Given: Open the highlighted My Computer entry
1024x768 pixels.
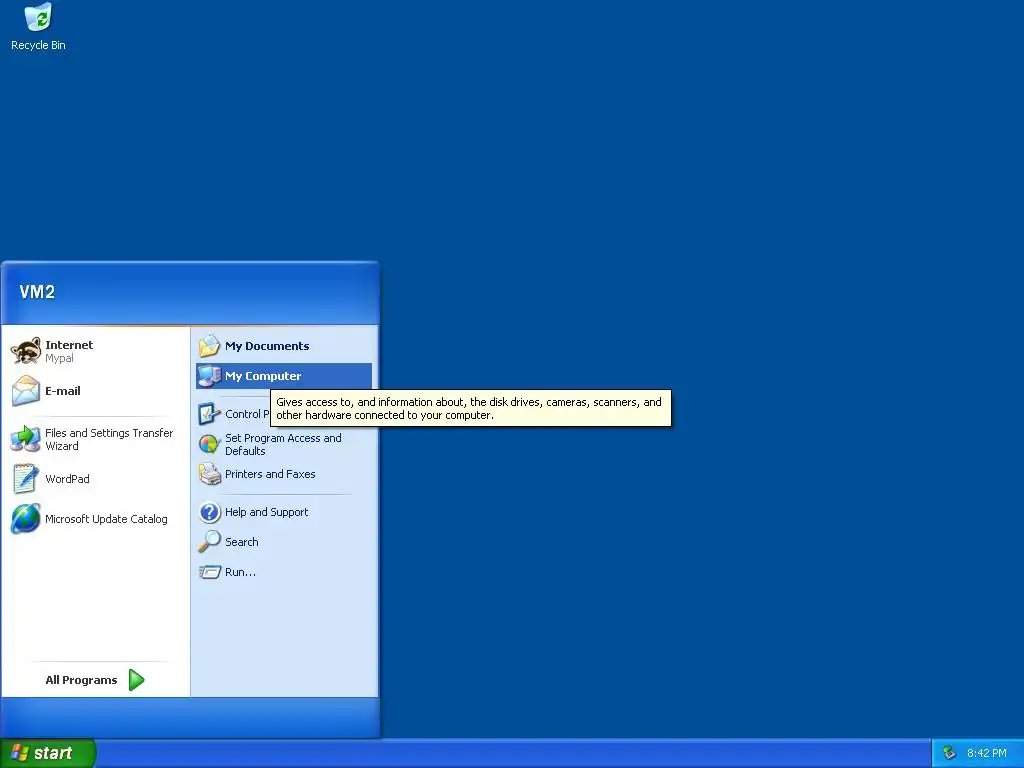Looking at the screenshot, I should (x=284, y=376).
